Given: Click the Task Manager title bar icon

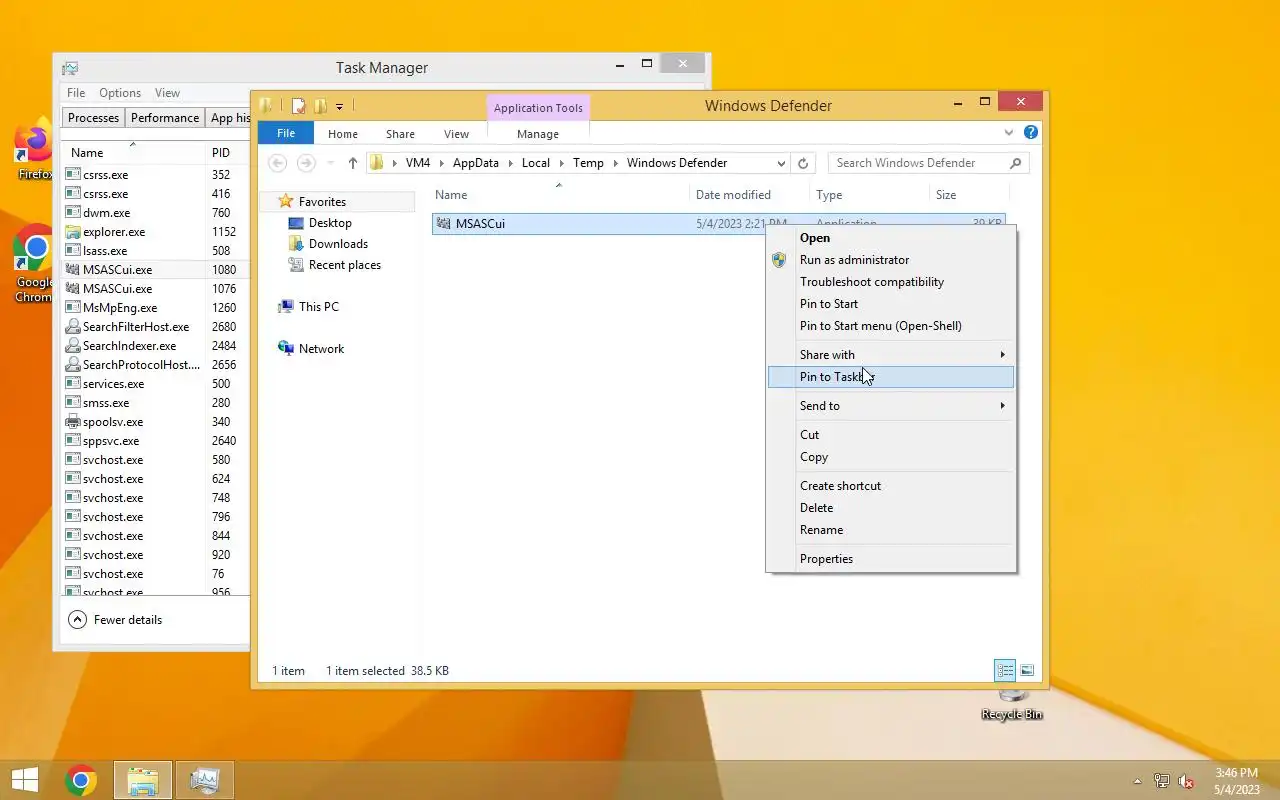Looking at the screenshot, I should (70, 68).
